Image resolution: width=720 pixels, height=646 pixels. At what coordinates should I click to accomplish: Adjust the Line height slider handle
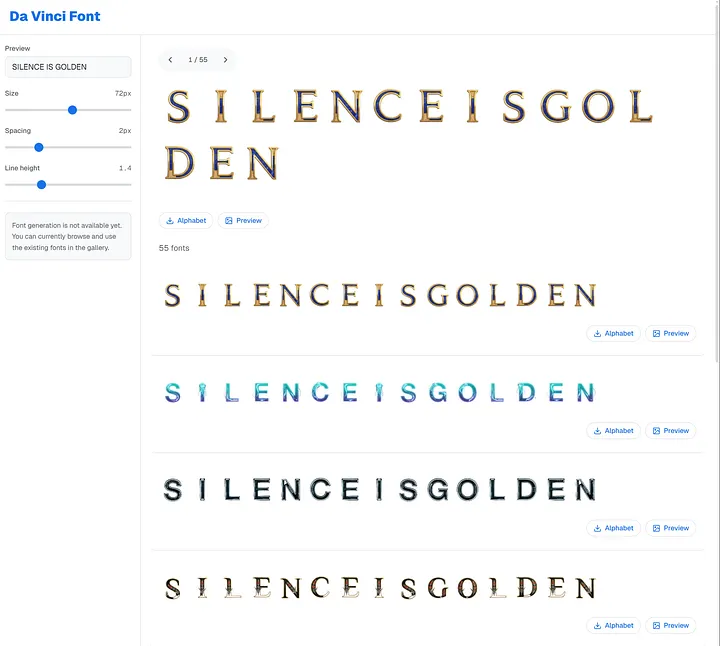[41, 184]
